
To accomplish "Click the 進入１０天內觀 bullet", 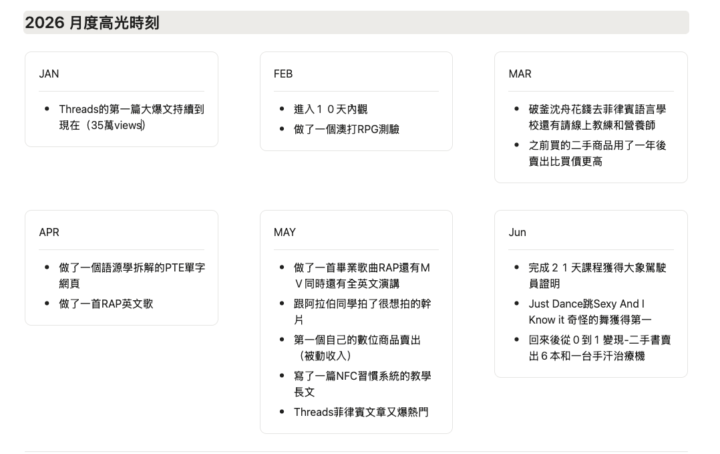I will [x=331, y=109].
